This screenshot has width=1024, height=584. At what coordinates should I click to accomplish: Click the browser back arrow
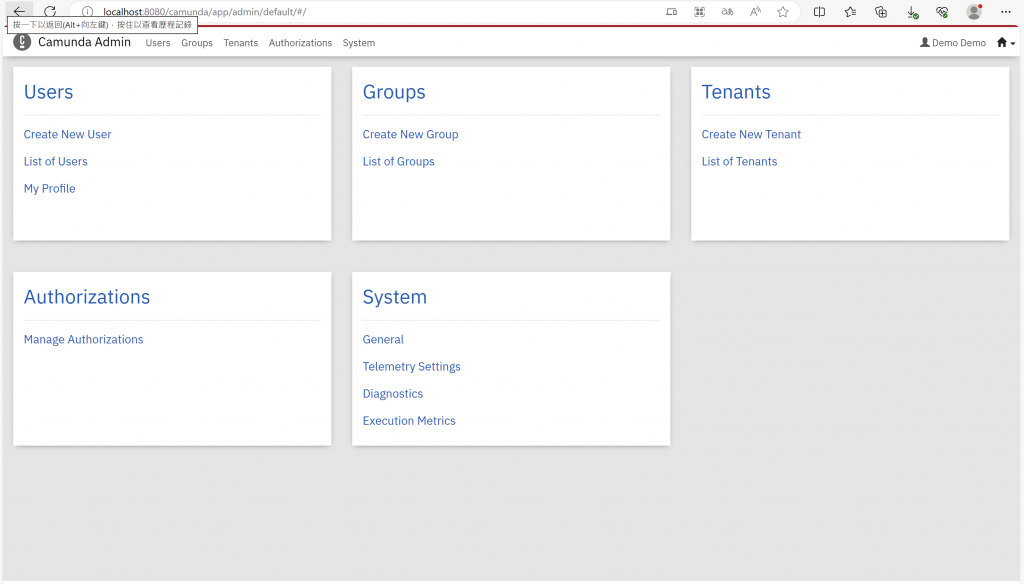[19, 11]
